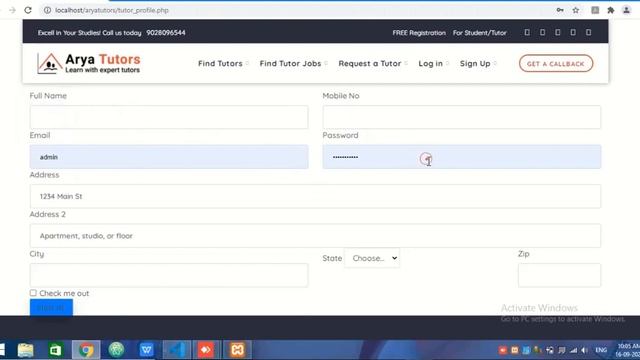Focus the Mobile No input field

(x=462, y=117)
